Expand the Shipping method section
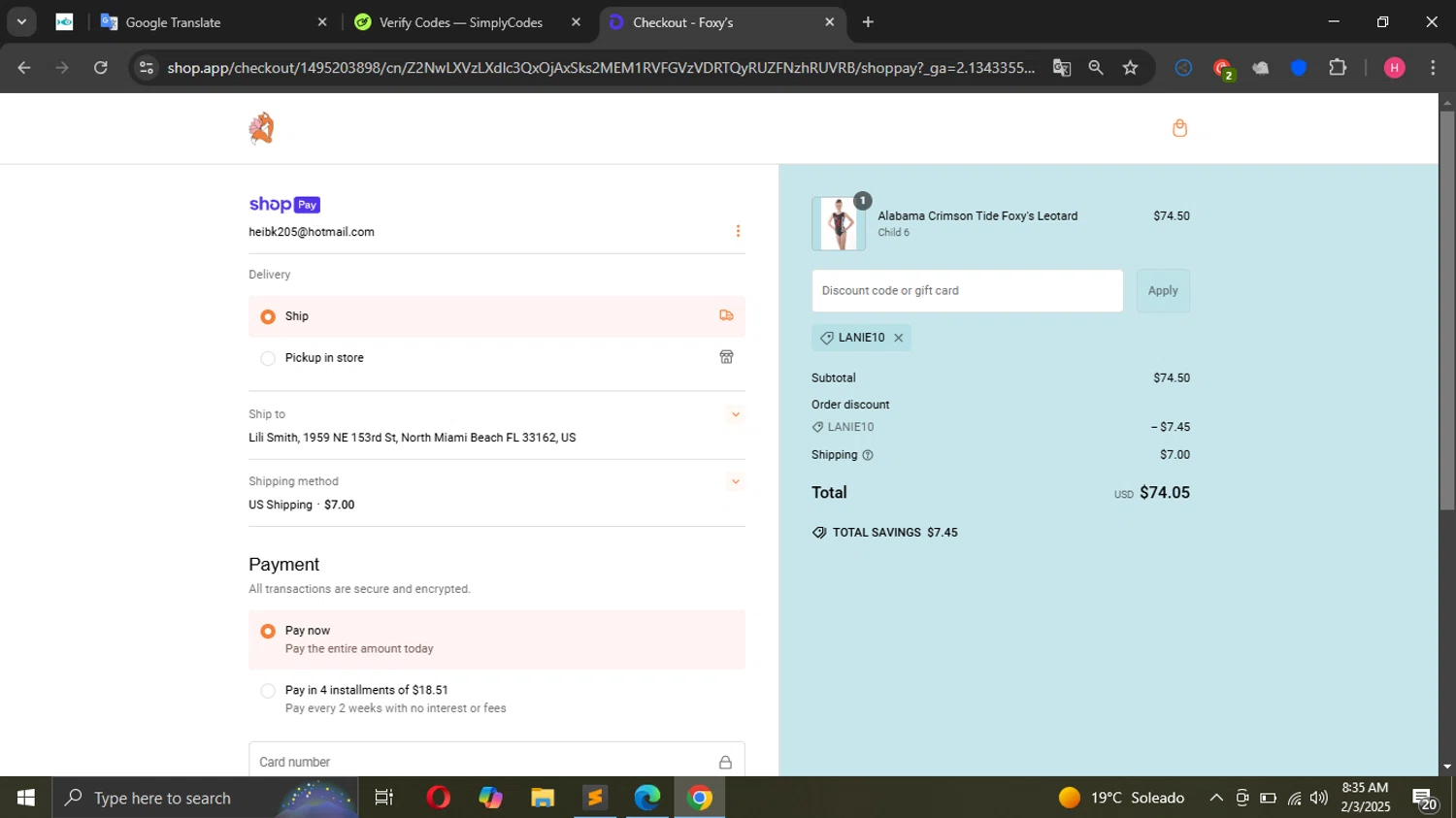The image size is (1456, 818). point(736,481)
